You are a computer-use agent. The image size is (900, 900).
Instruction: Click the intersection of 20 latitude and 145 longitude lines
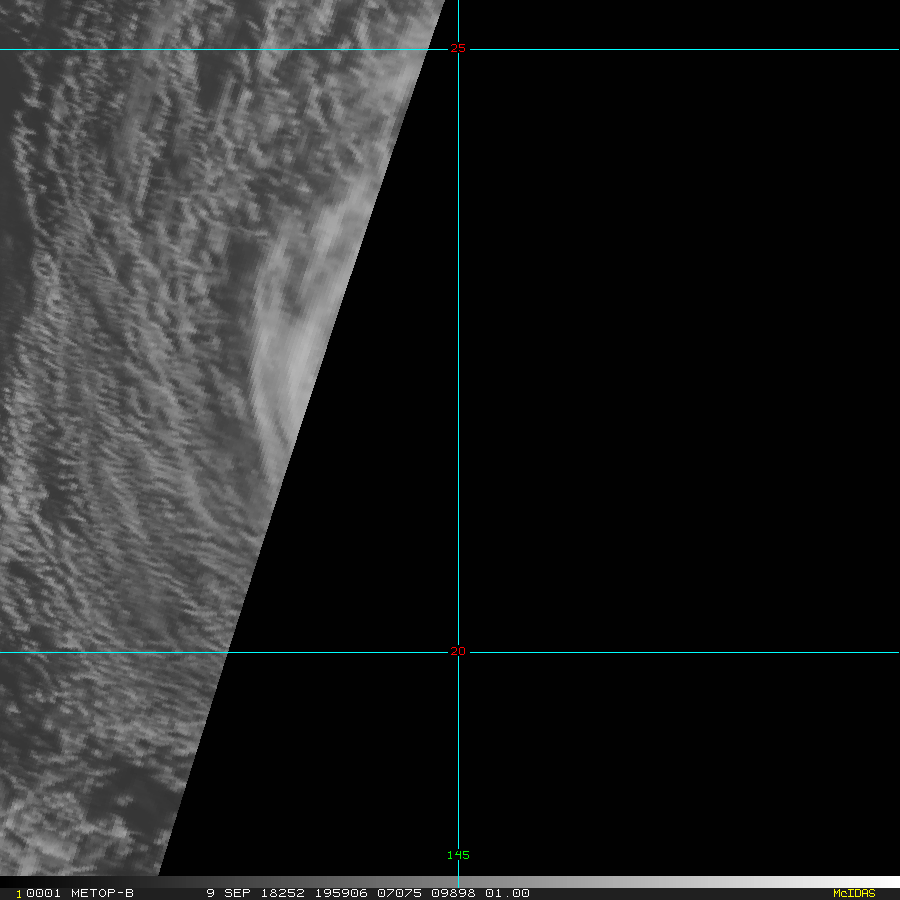tap(458, 652)
